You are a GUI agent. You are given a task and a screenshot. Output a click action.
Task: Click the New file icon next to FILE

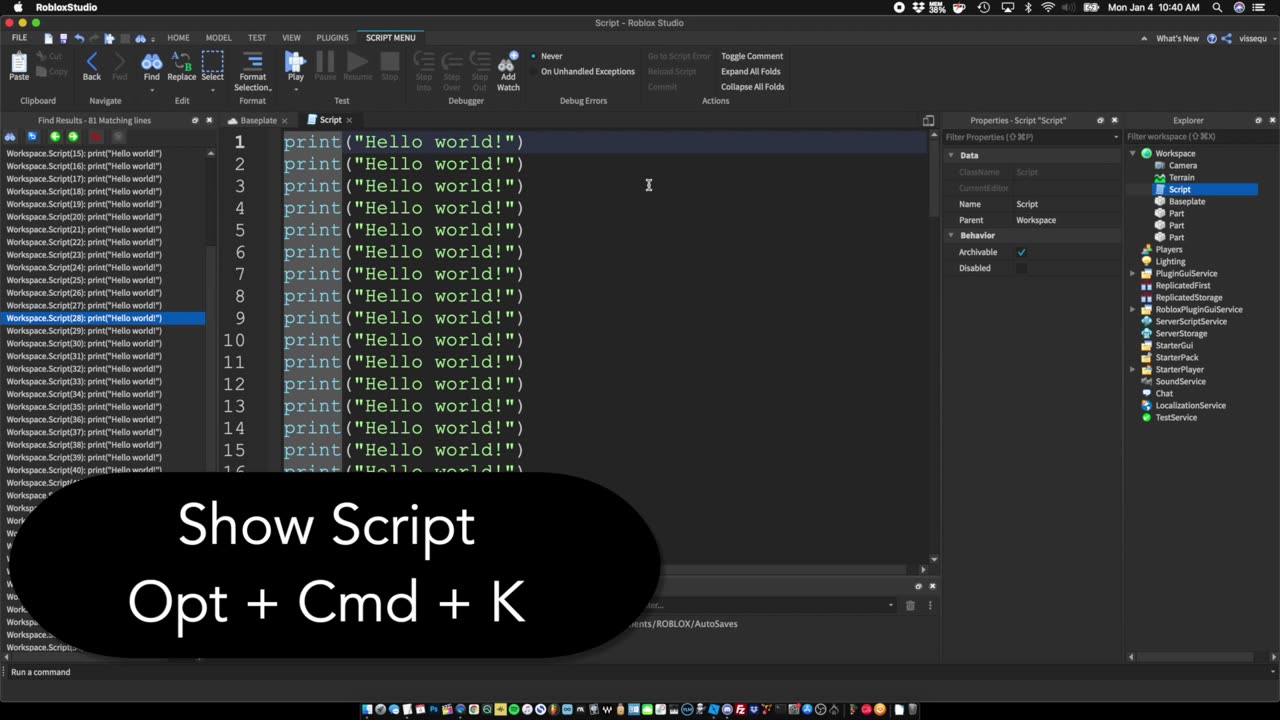[48, 38]
